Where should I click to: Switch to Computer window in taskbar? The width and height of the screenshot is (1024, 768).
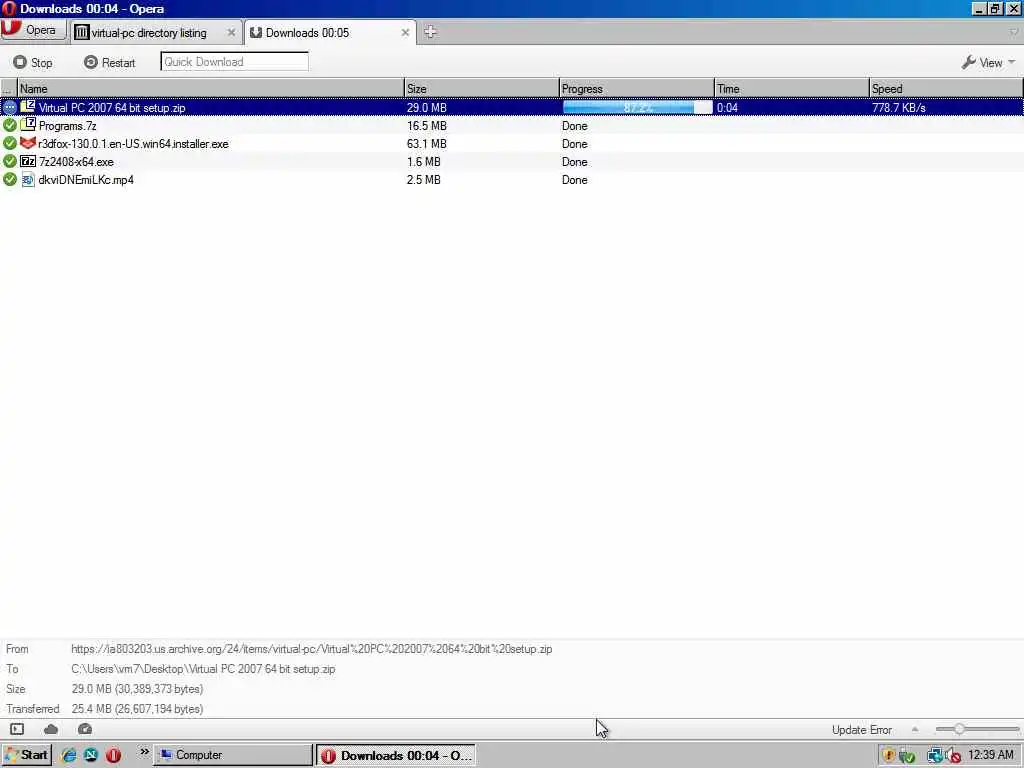pyautogui.click(x=234, y=755)
